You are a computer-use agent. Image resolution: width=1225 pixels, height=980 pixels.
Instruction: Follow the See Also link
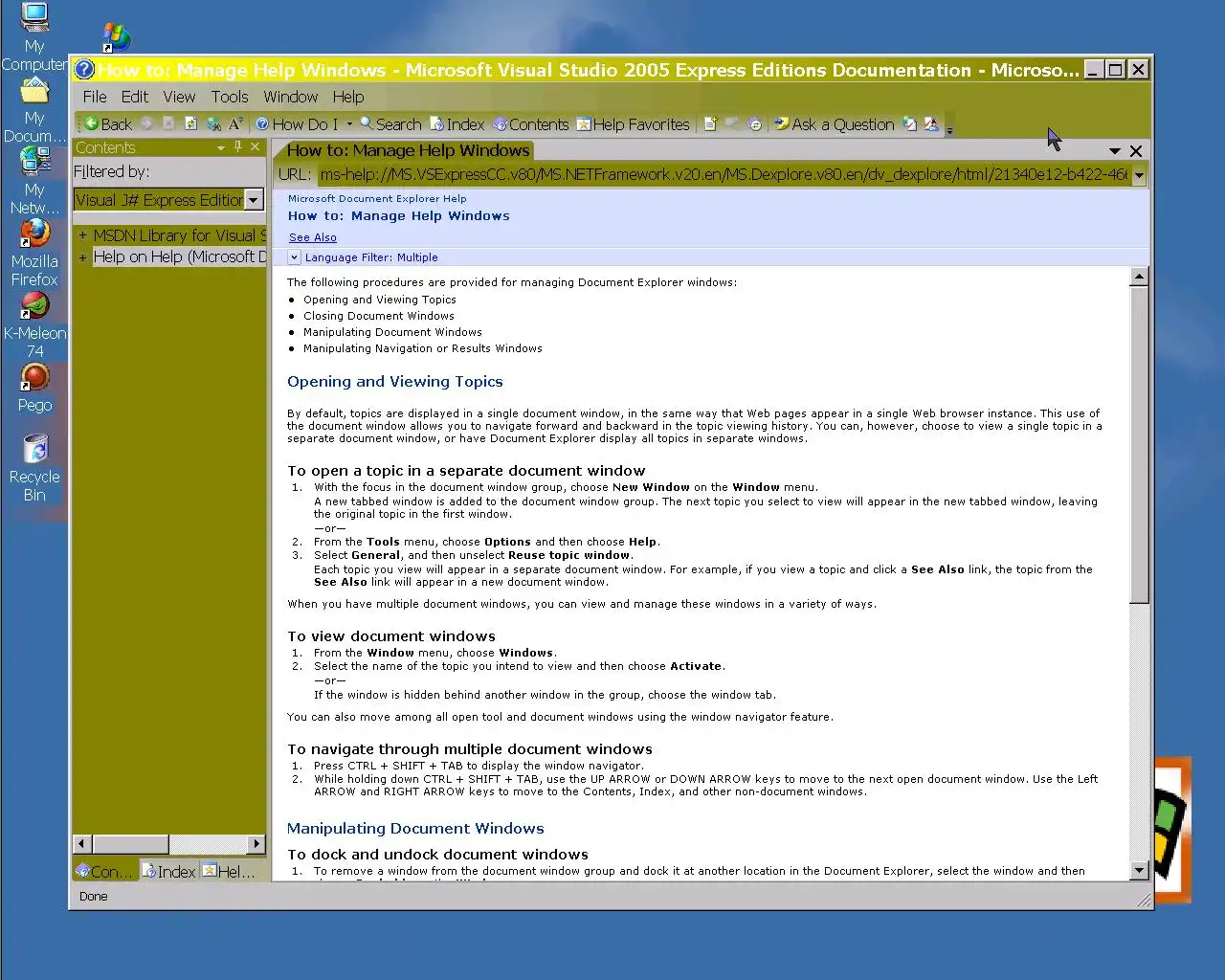[313, 237]
